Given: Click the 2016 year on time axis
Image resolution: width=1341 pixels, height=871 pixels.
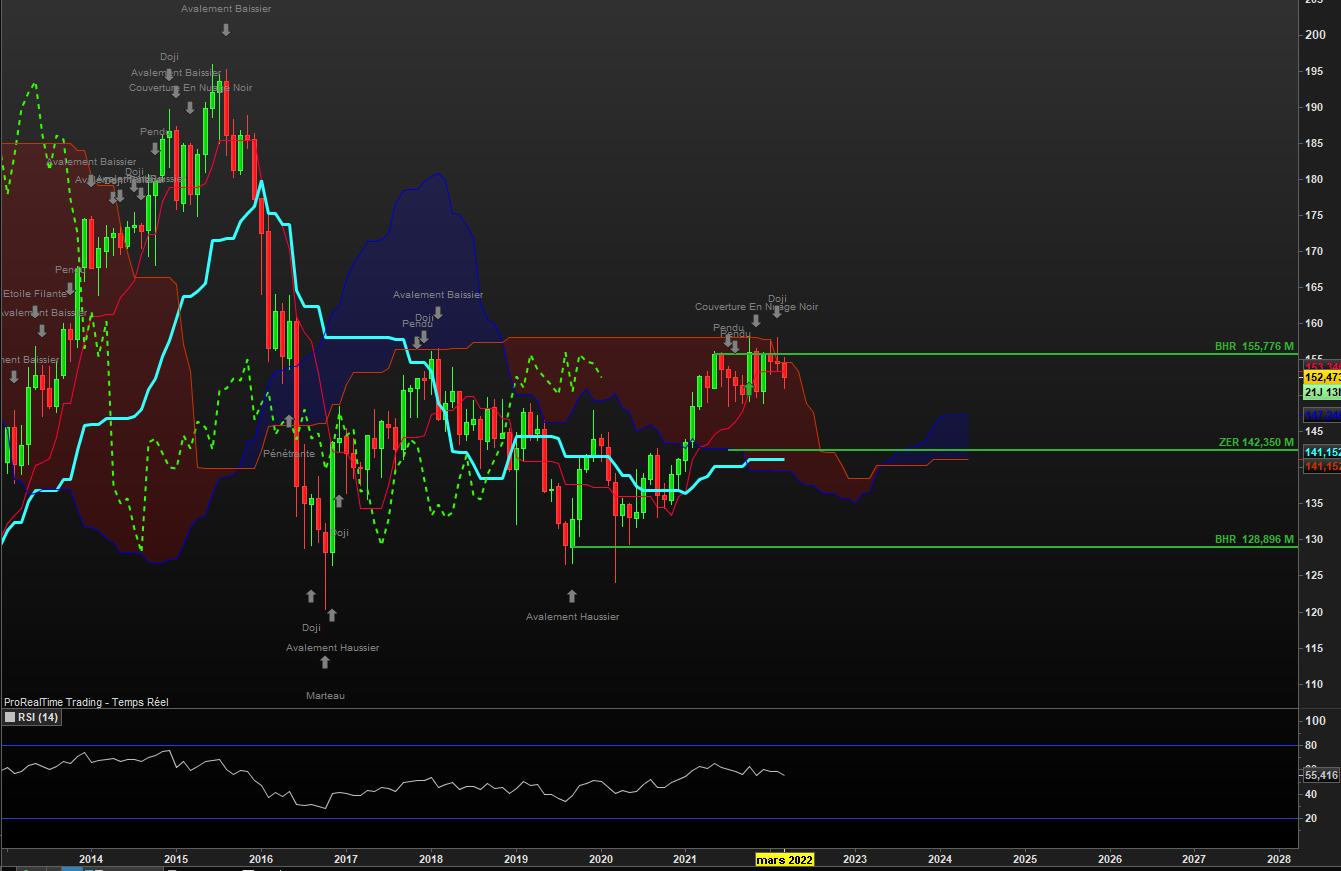Looking at the screenshot, I should click(x=261, y=859).
